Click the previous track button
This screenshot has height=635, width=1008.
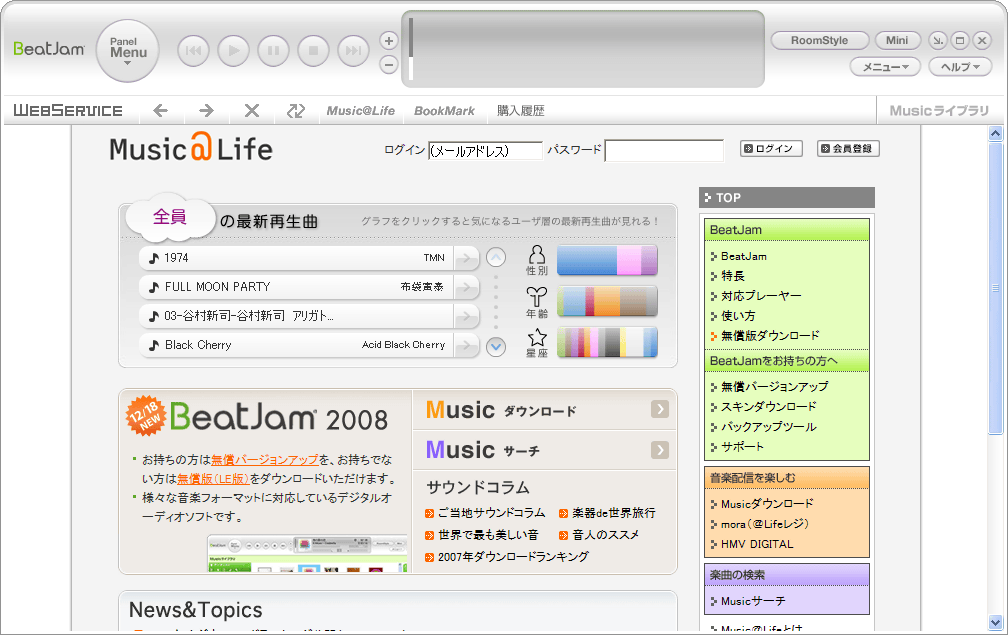click(193, 51)
